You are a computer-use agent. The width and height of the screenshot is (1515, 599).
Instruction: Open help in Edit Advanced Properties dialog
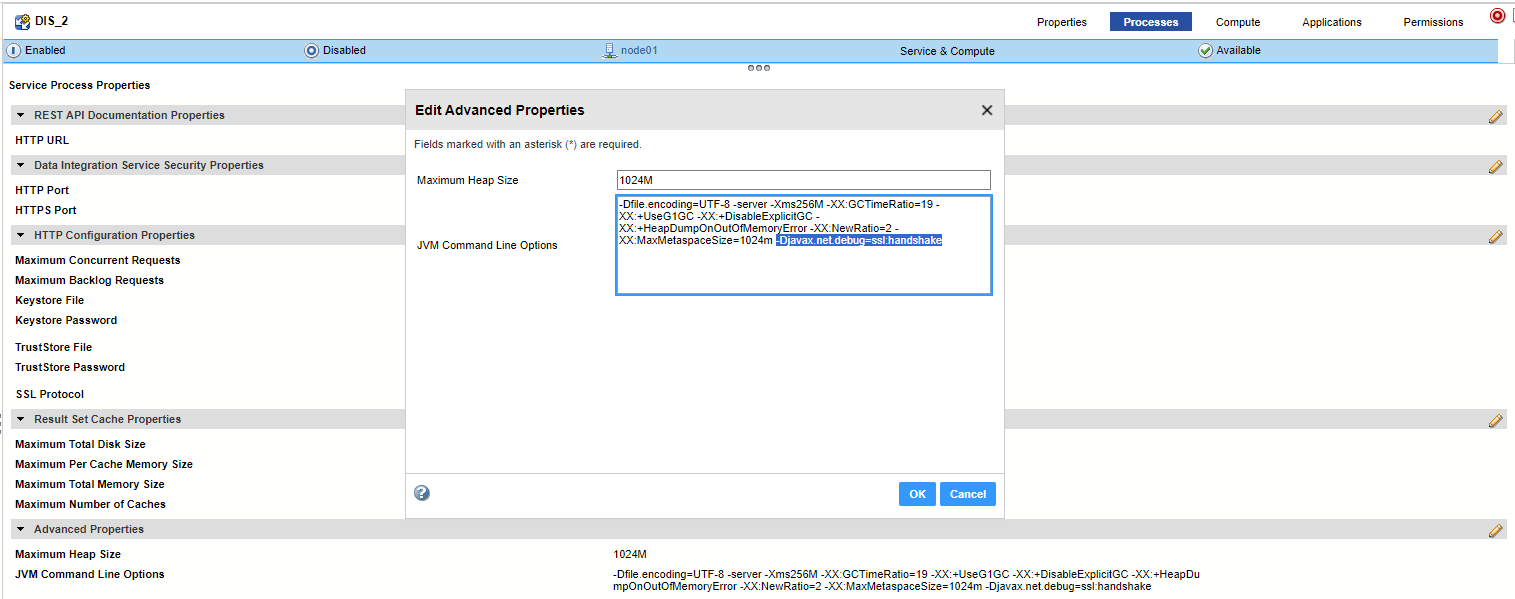[x=422, y=493]
